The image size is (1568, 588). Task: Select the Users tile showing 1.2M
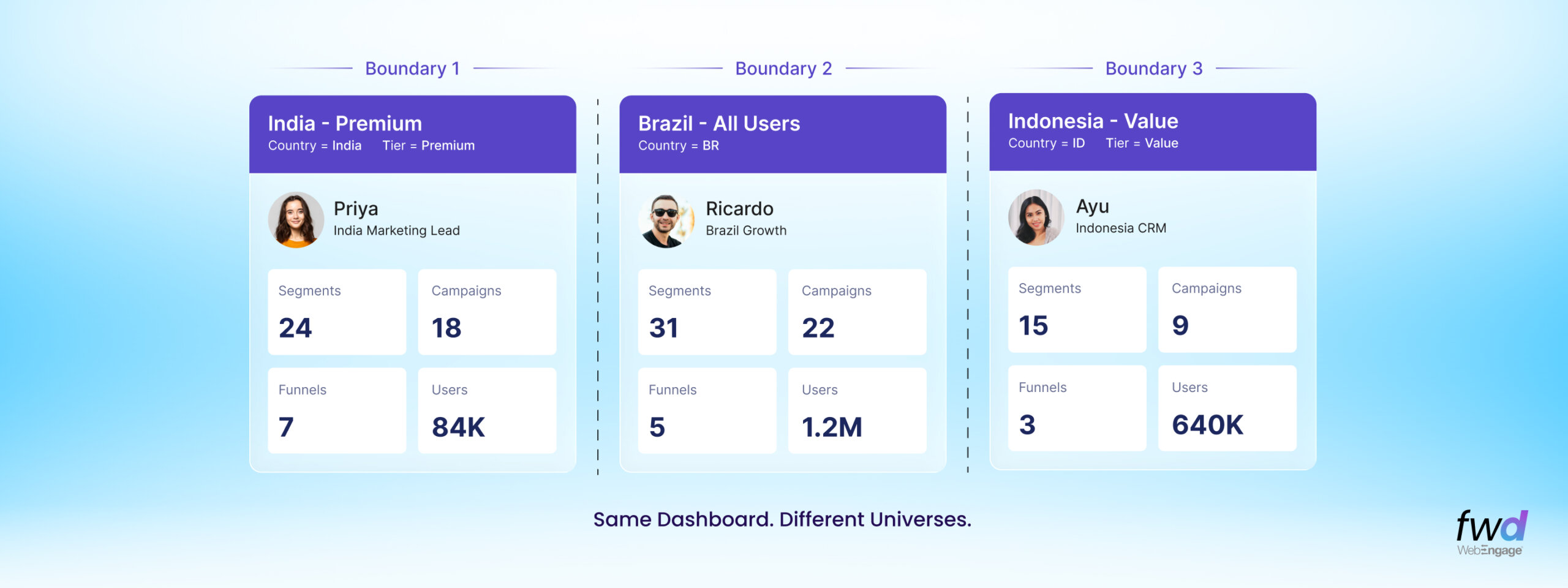point(857,410)
